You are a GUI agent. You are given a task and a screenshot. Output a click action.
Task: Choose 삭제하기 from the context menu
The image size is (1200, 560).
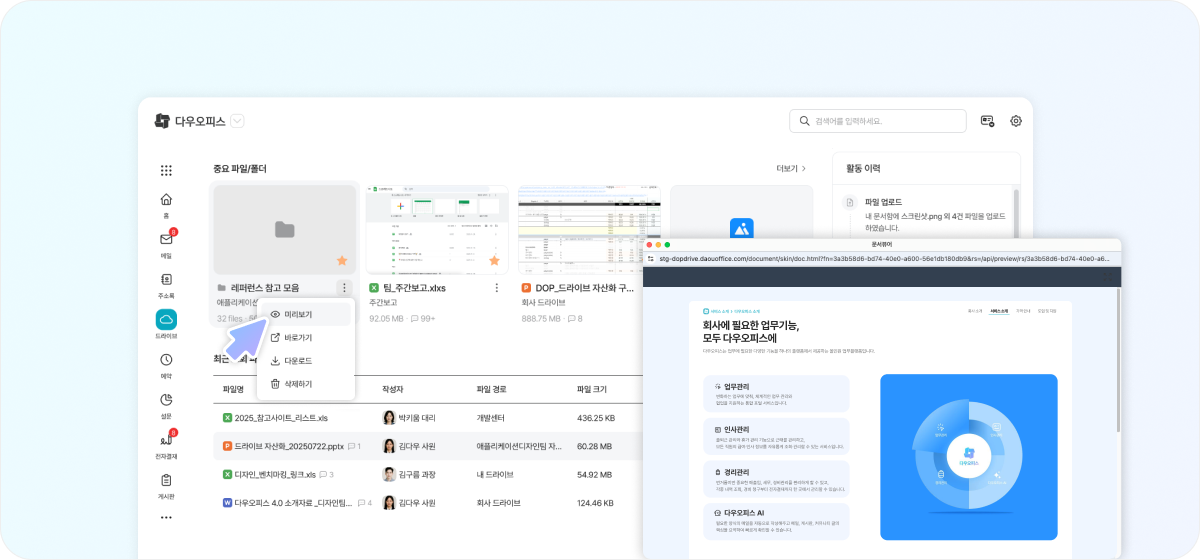tap(305, 384)
